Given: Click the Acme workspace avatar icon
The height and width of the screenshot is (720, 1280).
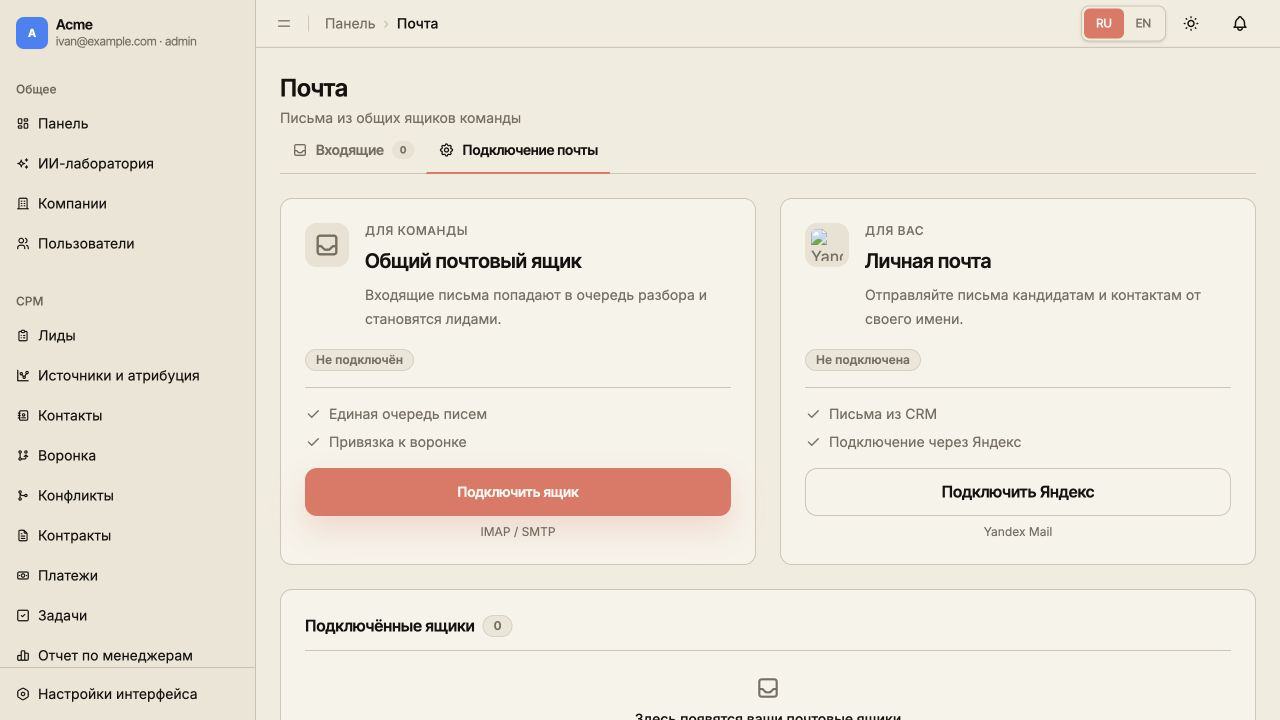Looking at the screenshot, I should [32, 33].
